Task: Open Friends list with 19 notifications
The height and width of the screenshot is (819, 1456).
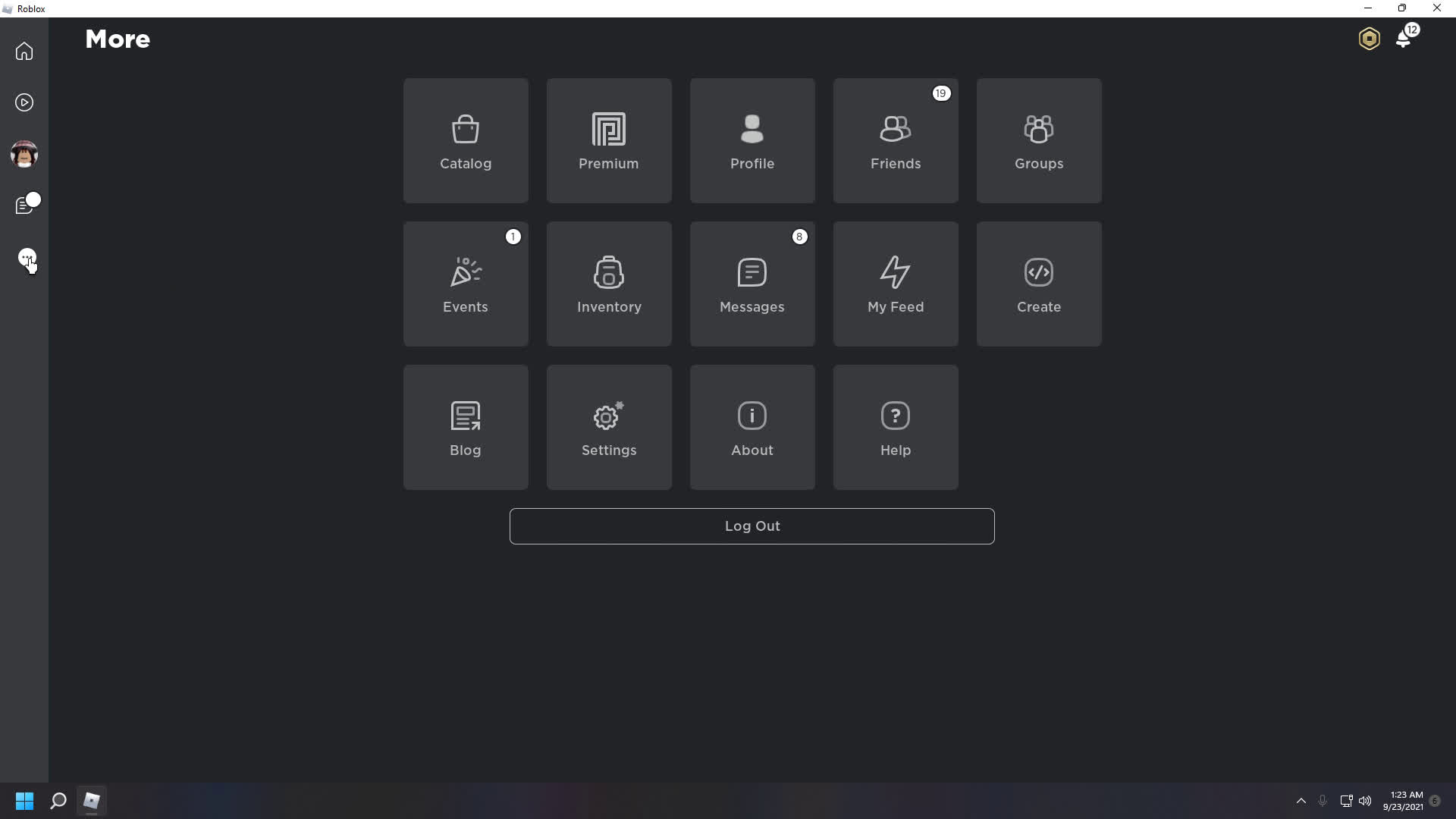Action: (896, 140)
